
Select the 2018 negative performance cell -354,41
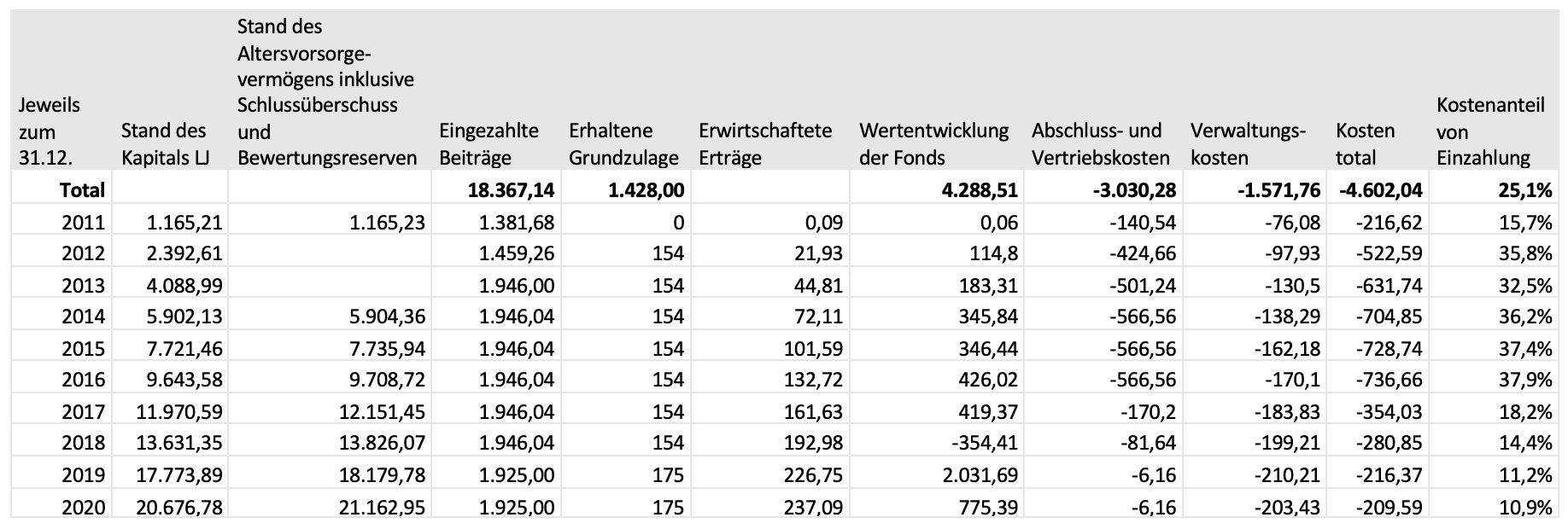coord(984,443)
